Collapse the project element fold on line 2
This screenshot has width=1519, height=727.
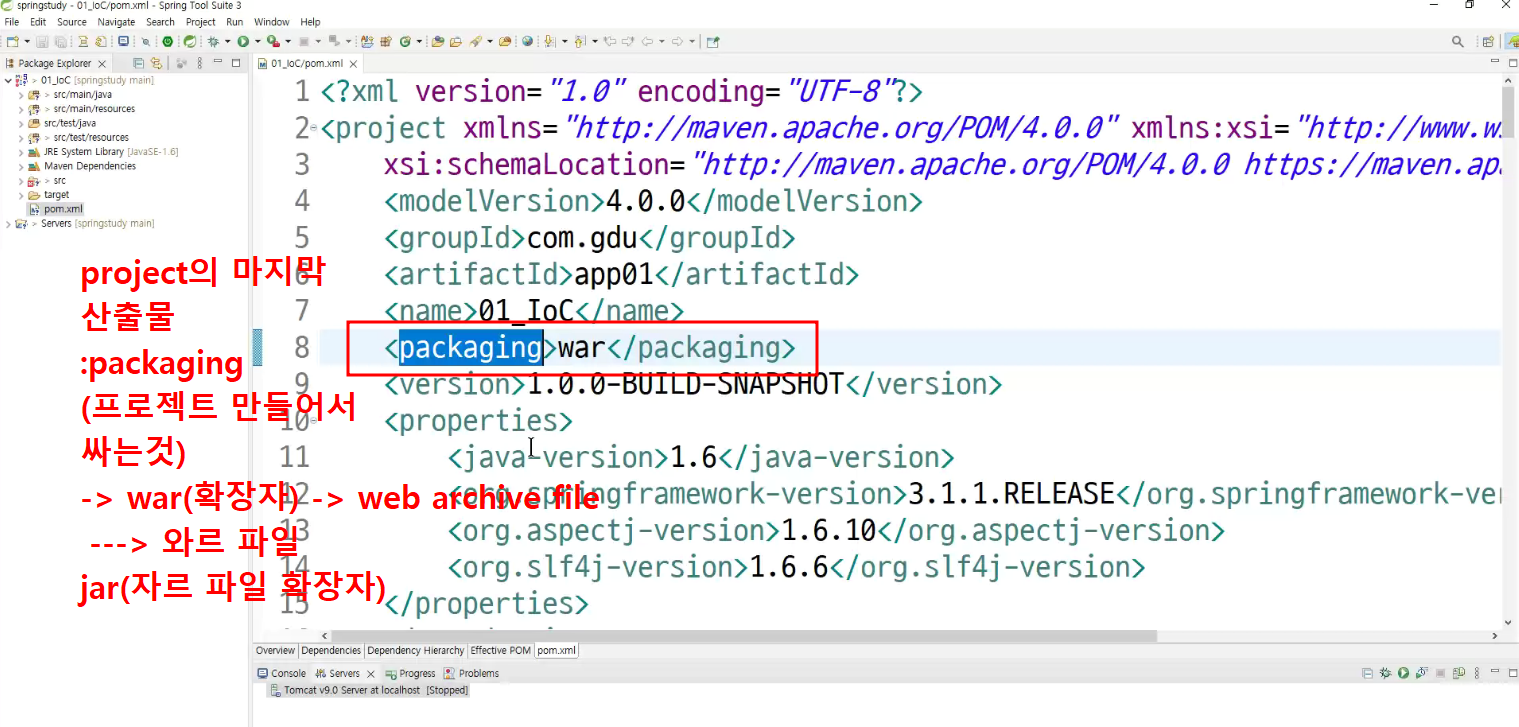(x=313, y=129)
